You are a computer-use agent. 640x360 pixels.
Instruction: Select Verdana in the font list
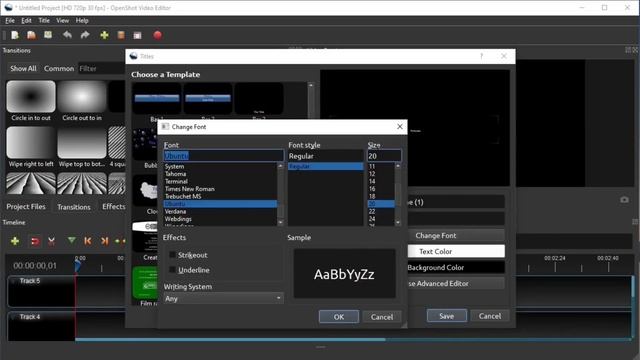(176, 211)
